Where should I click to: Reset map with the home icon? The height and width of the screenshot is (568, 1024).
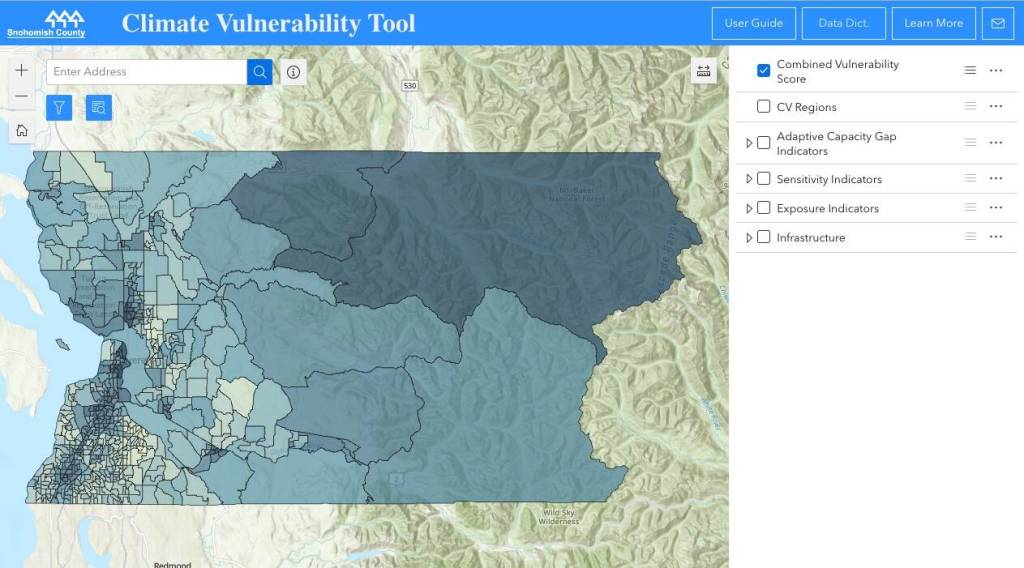(22, 130)
